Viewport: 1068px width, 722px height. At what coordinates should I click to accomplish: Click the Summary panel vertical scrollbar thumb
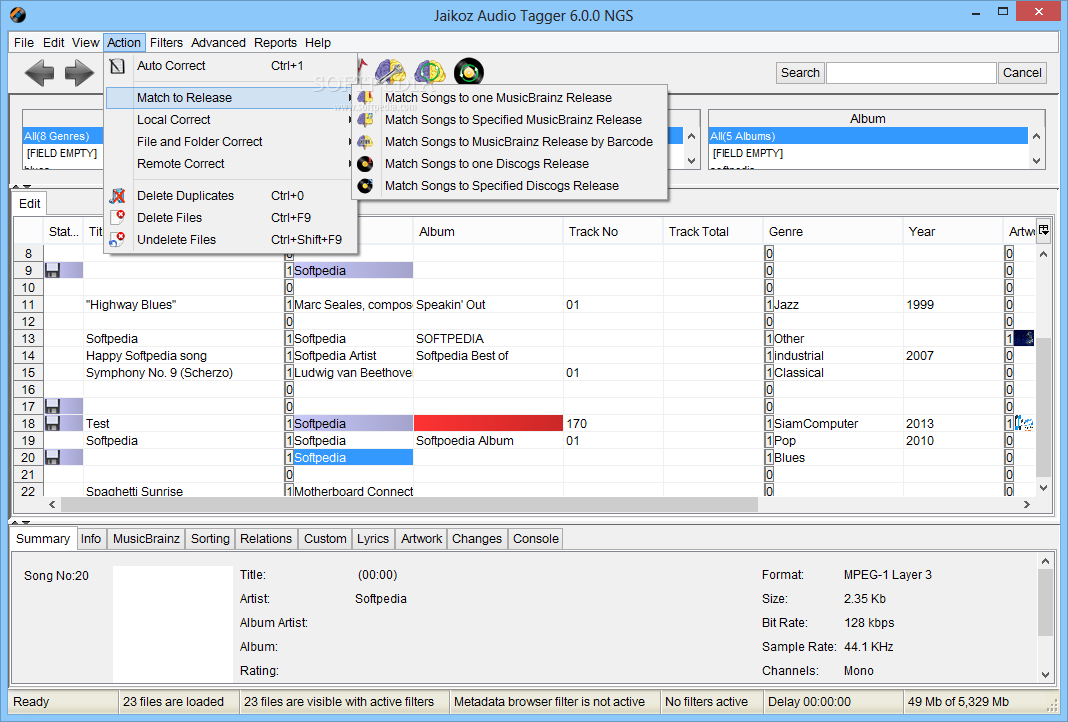click(1046, 603)
